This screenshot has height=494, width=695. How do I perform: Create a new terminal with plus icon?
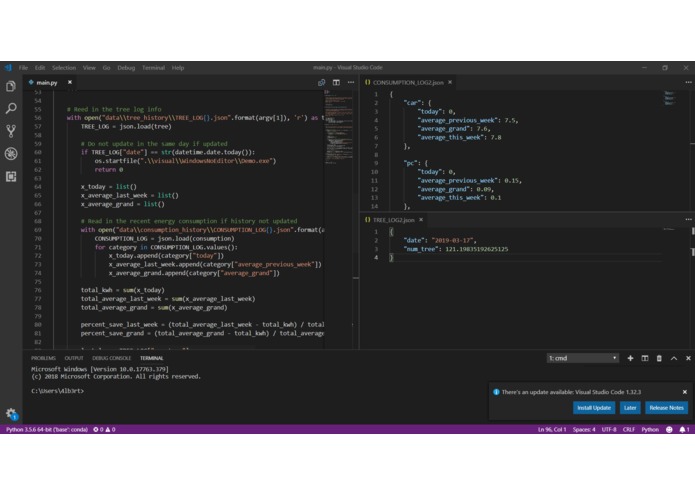630,358
